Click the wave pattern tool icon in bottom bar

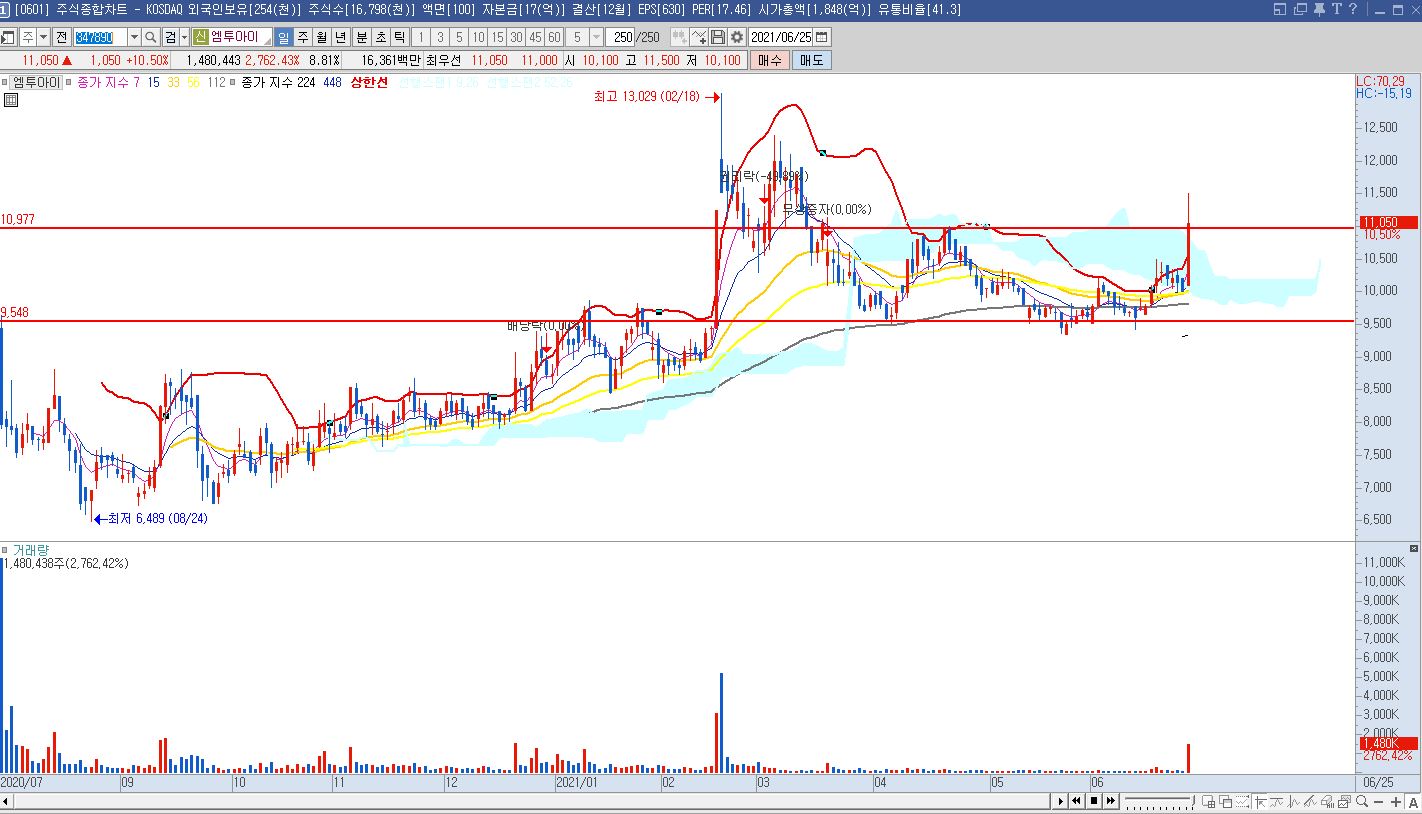click(x=1294, y=802)
